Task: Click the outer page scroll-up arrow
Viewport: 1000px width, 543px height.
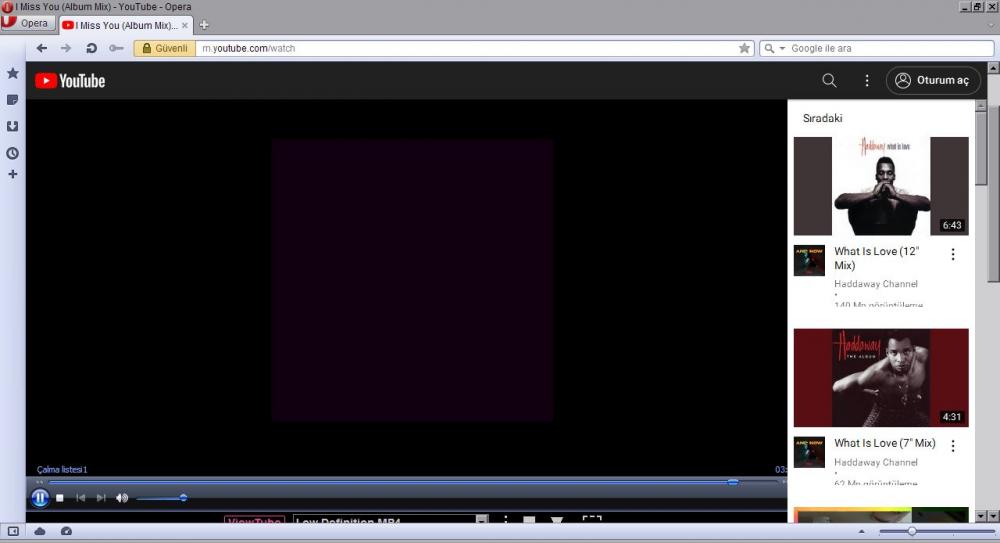Action: pyautogui.click(x=993, y=68)
